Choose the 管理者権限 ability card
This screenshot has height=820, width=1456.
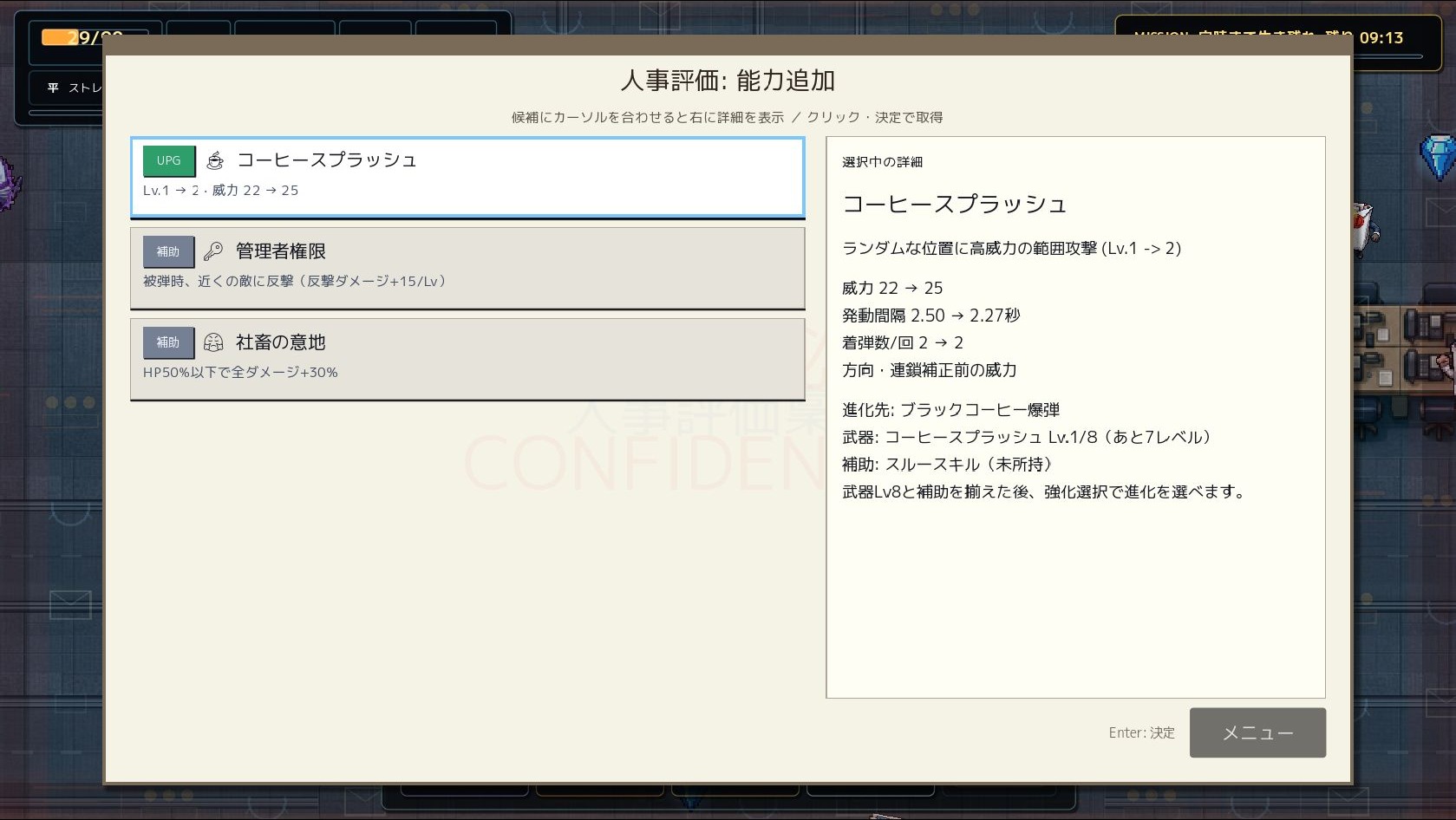[467, 268]
